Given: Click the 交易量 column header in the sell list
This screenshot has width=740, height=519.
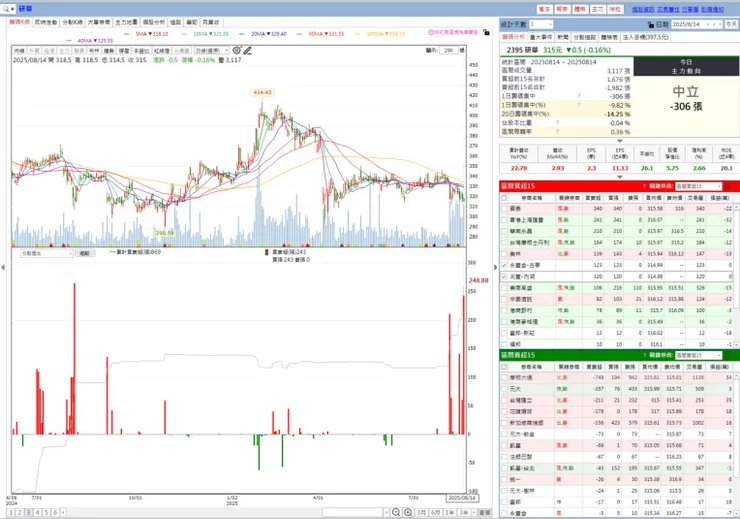Looking at the screenshot, I should (695, 367).
